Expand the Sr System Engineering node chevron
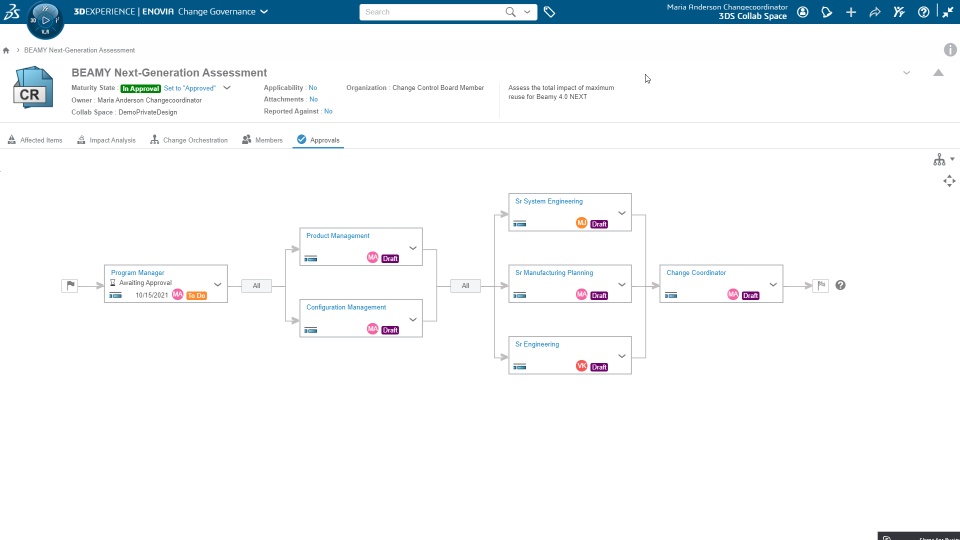Viewport: 960px width, 540px height. (x=621, y=213)
